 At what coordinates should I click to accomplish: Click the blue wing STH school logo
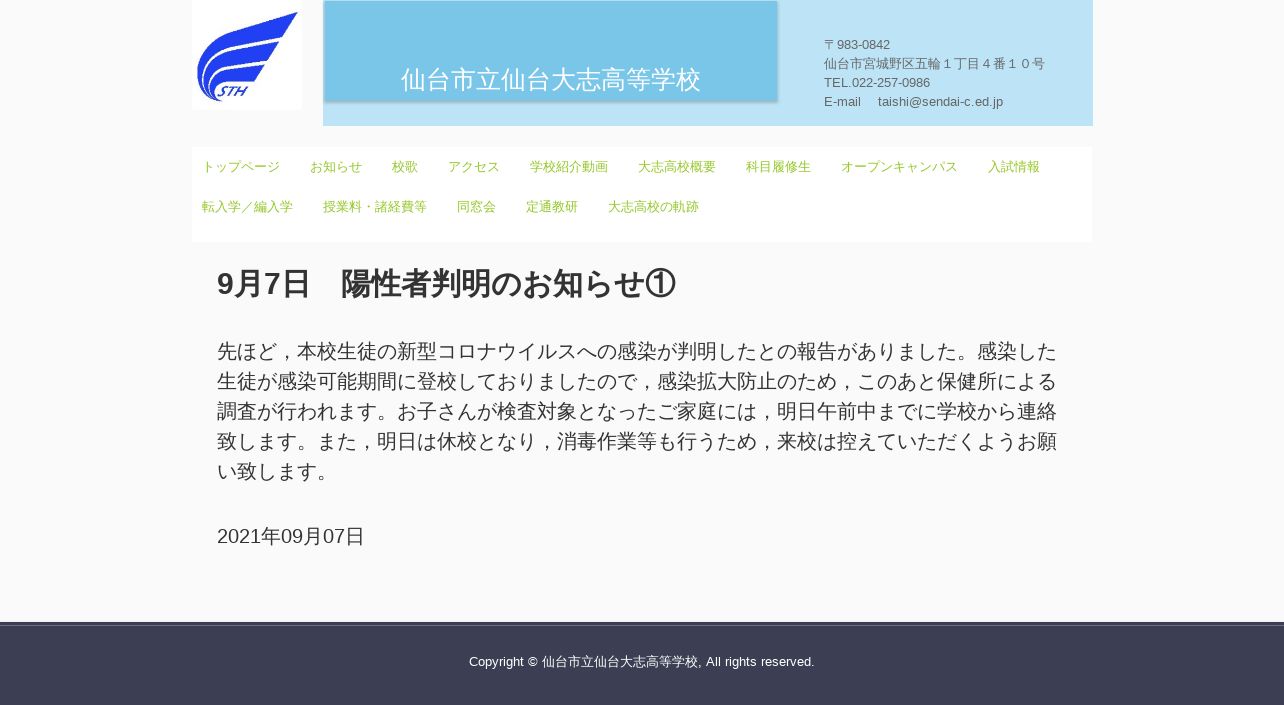click(247, 55)
